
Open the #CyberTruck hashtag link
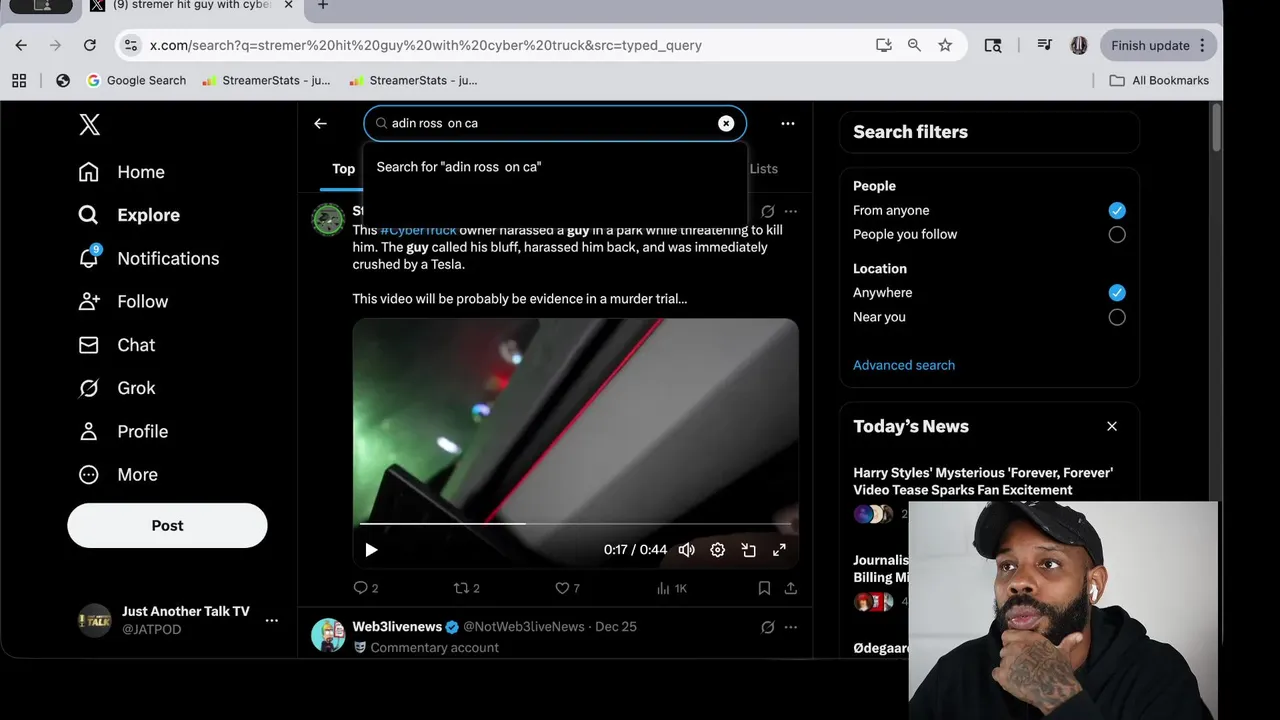(x=417, y=230)
